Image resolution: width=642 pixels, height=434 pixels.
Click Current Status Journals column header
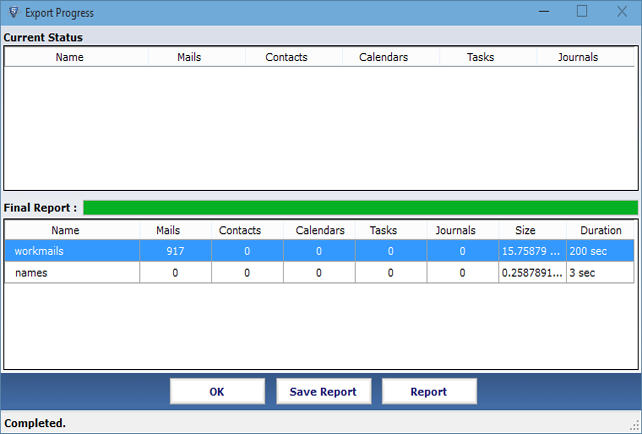click(x=585, y=57)
